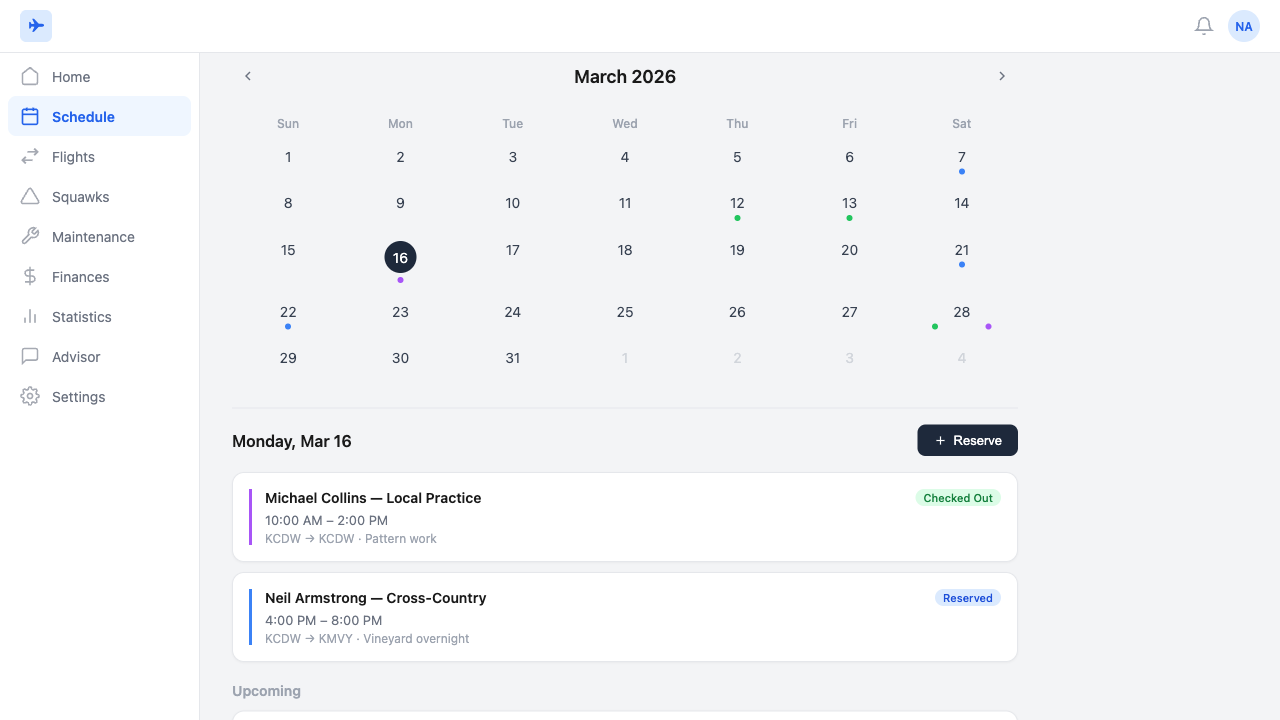The image size is (1280, 720).
Task: Click the Statistics bar chart icon
Action: (x=31, y=316)
